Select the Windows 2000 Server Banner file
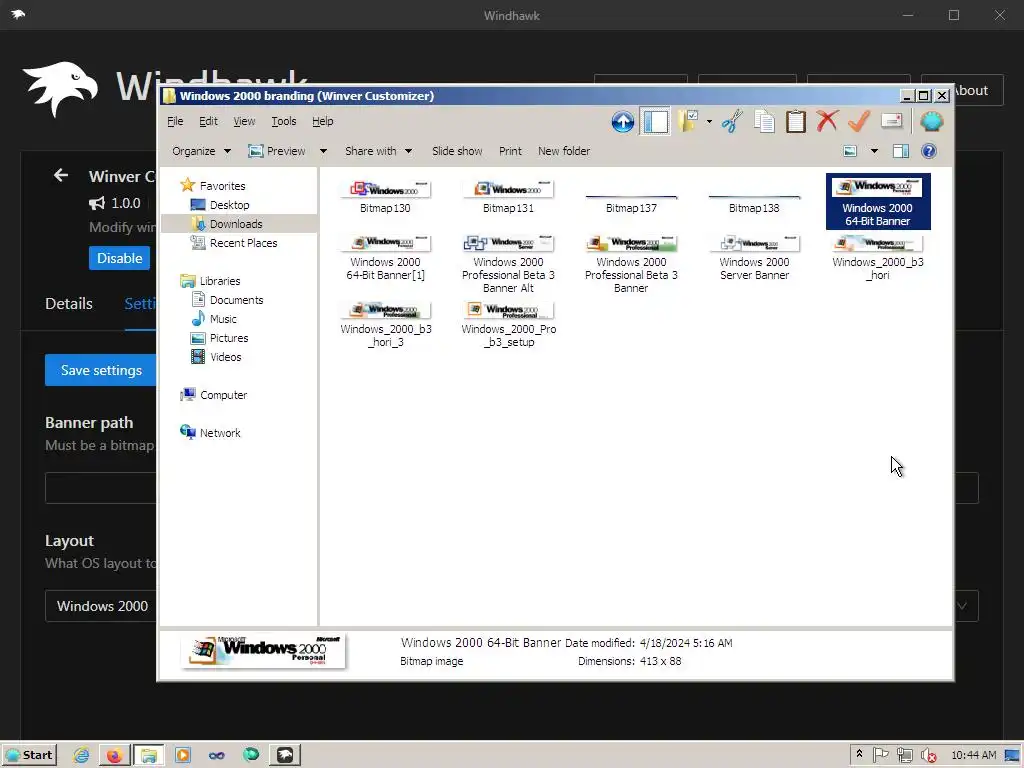 [x=754, y=259]
